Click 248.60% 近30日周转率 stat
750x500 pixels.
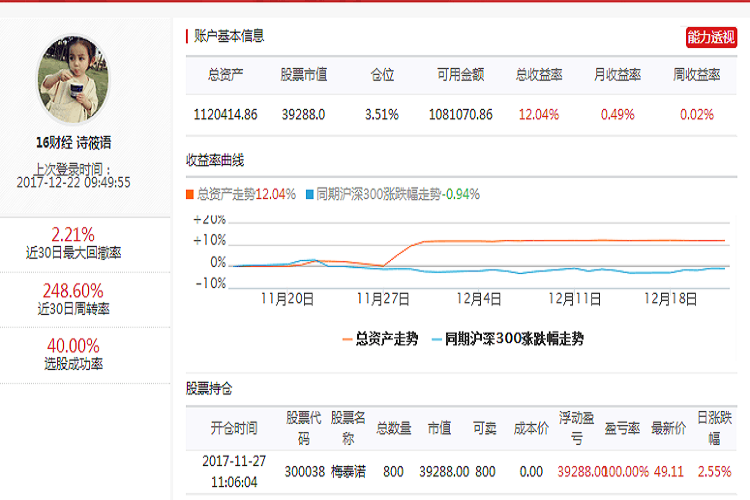coord(74,299)
